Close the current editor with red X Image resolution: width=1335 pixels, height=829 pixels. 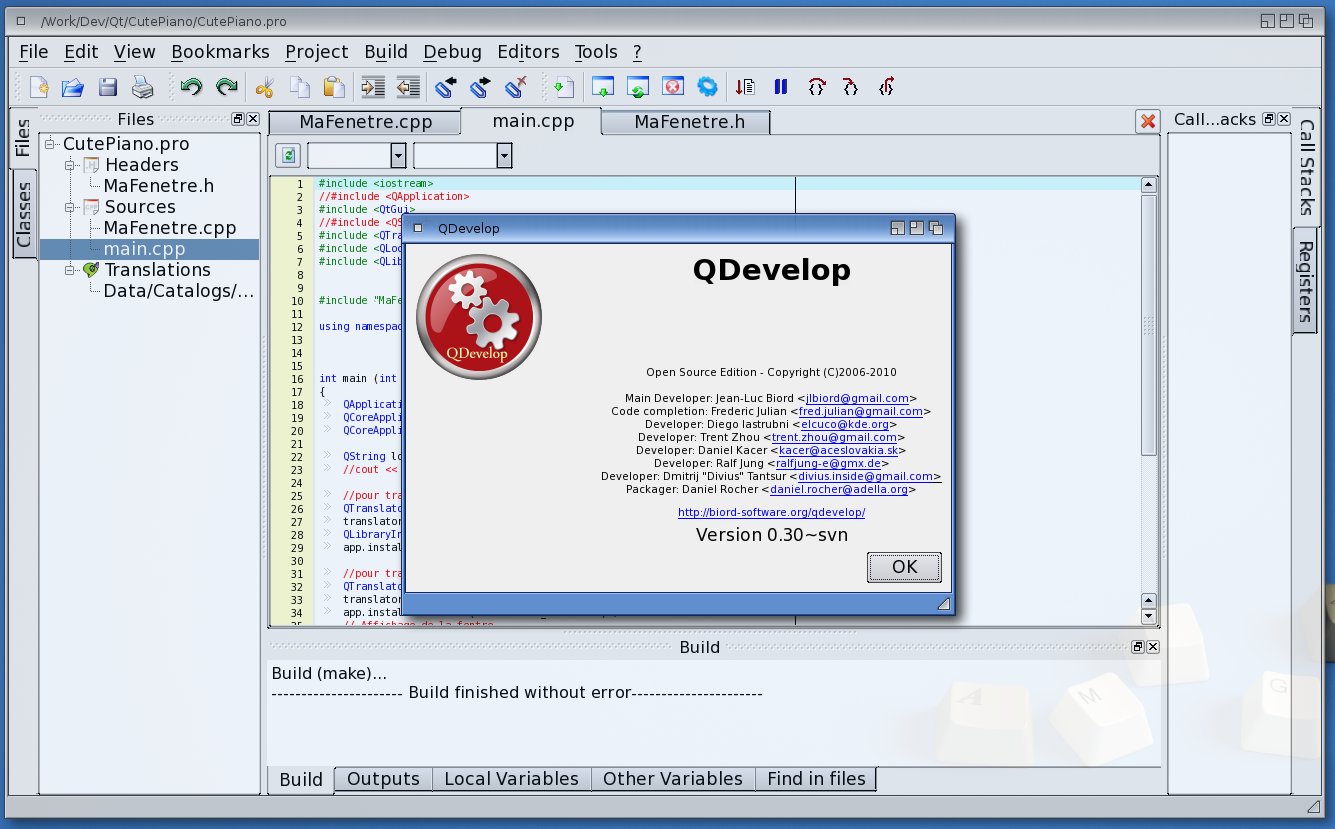pyautogui.click(x=1148, y=121)
